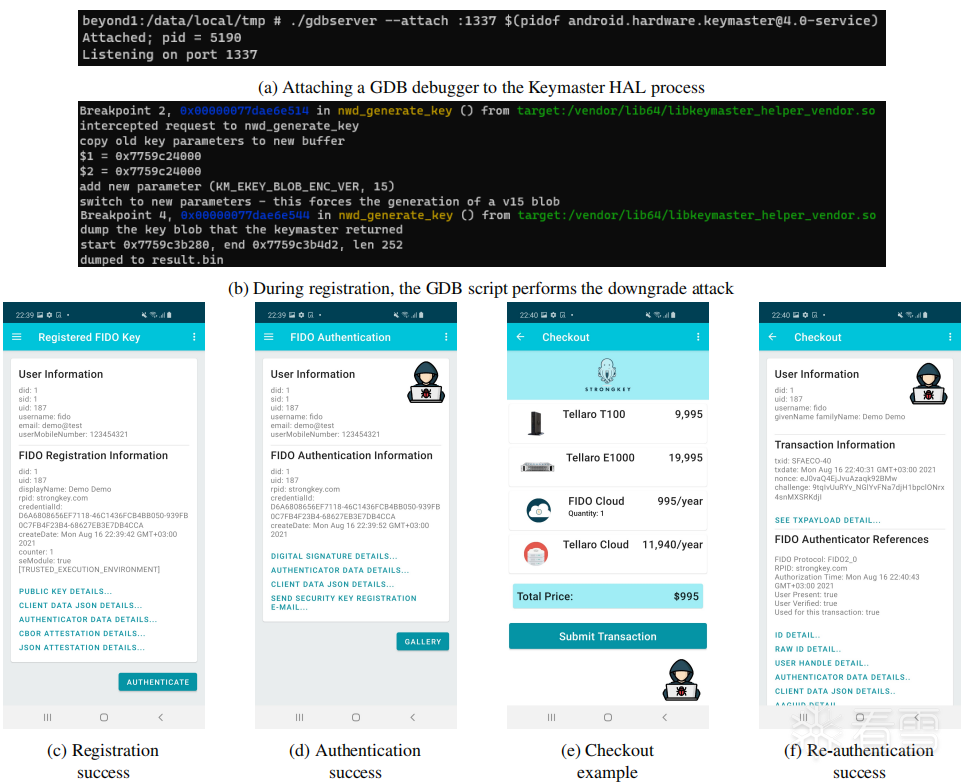Open CLIENT DATA JSON DETAILS on Transaction Information screen
Image resolution: width=961 pixels, height=783 pixels.
click(835, 691)
